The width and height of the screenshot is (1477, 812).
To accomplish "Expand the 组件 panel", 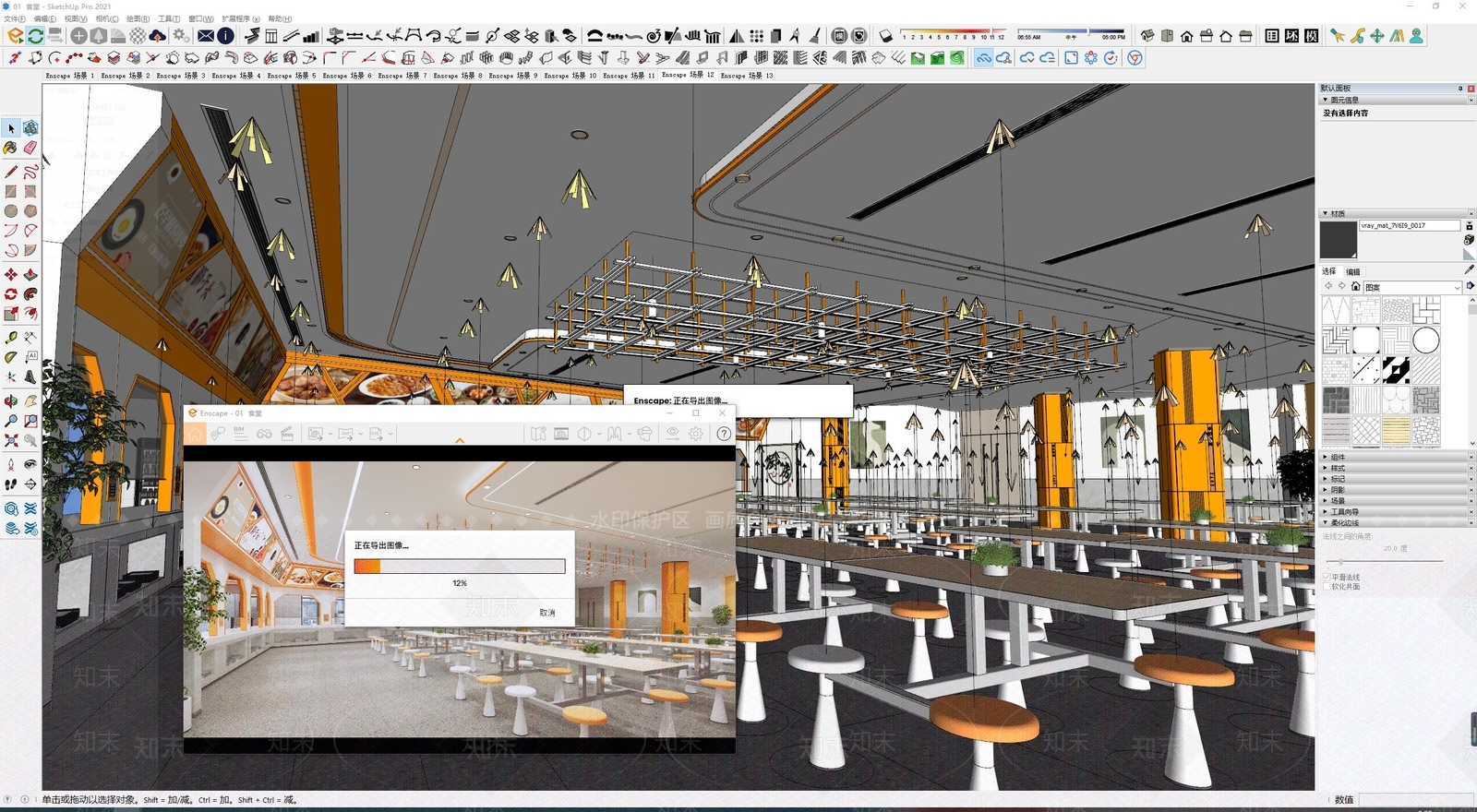I will [1397, 457].
